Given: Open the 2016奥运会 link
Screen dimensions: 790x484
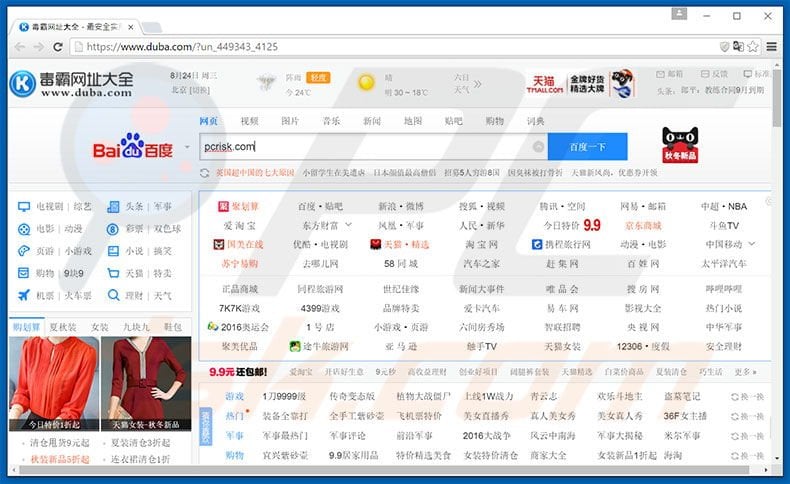Looking at the screenshot, I should [239, 327].
